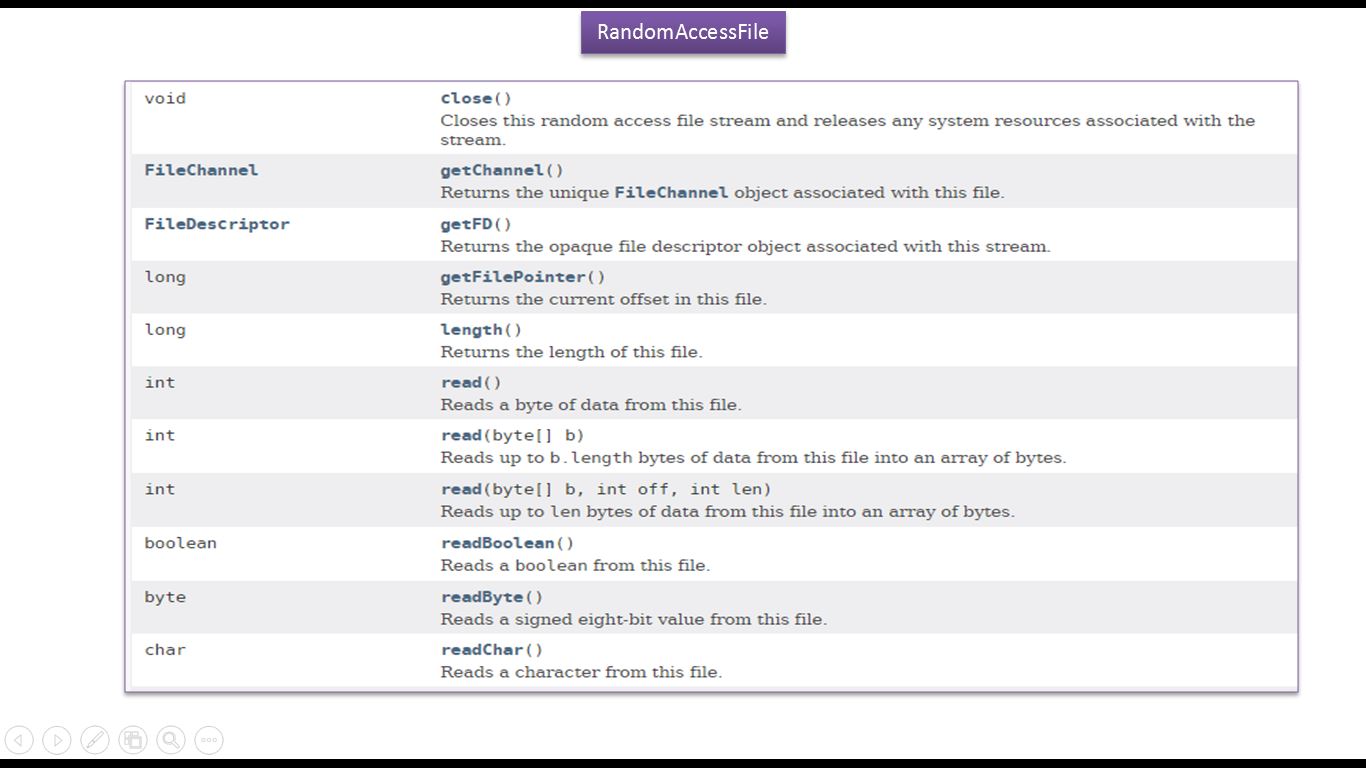The width and height of the screenshot is (1366, 768).
Task: Click FileChannel link in getChannel description
Action: (x=671, y=192)
